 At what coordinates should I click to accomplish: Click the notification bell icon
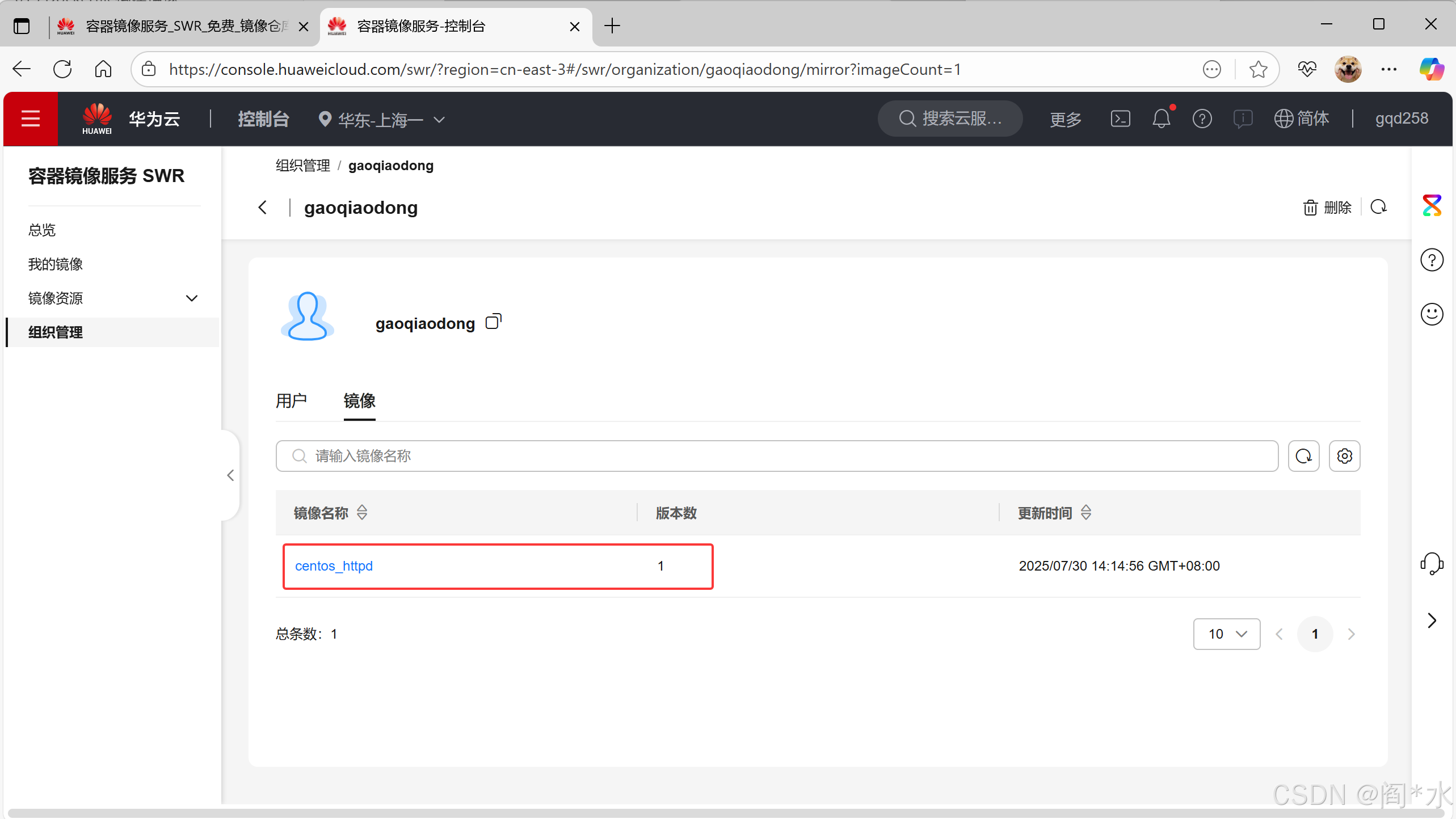coord(1161,119)
